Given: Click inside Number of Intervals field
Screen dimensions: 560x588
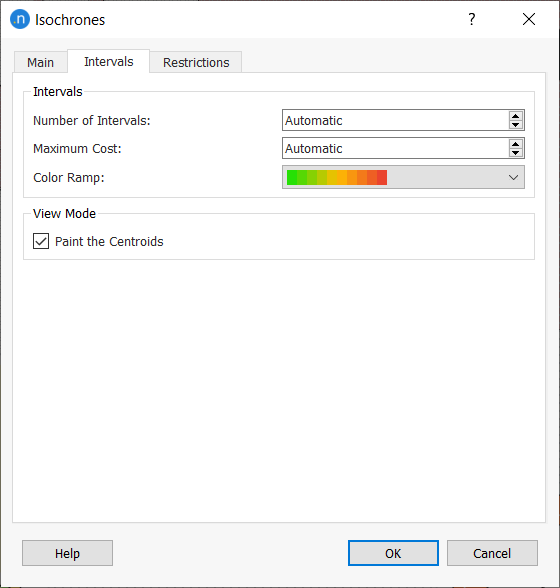Looking at the screenshot, I should click(x=395, y=120).
